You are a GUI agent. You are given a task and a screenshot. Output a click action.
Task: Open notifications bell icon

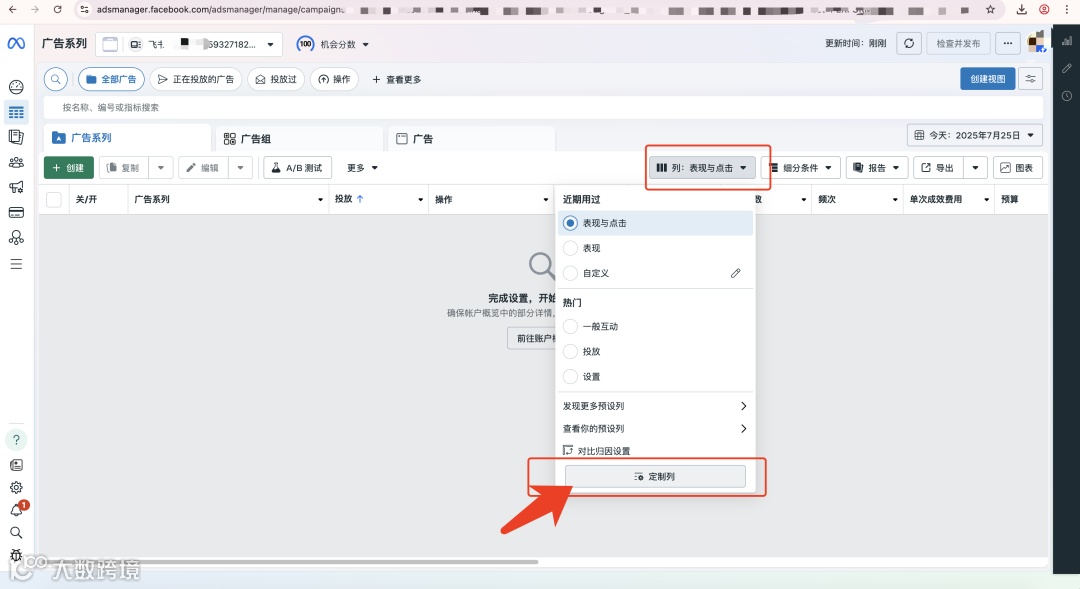(16, 510)
